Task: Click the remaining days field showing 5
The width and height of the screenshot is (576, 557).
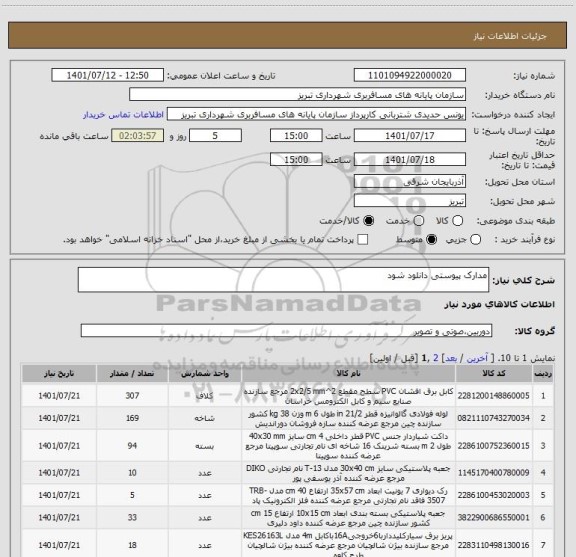Action: pyautogui.click(x=215, y=136)
